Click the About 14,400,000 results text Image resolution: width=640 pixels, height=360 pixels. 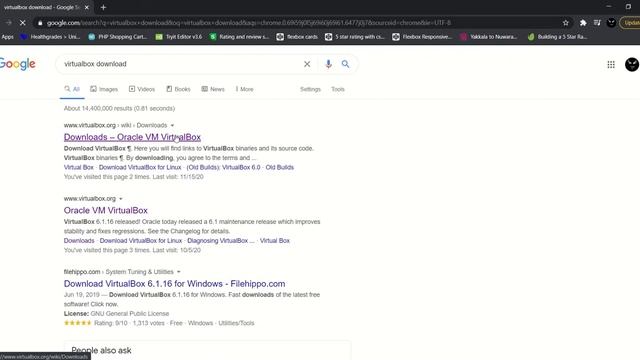point(119,108)
